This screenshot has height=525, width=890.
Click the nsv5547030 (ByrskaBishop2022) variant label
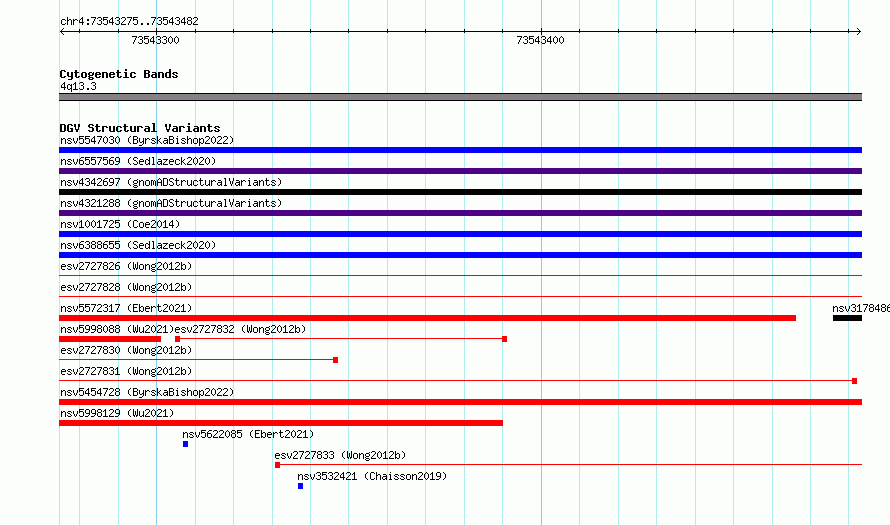click(147, 140)
